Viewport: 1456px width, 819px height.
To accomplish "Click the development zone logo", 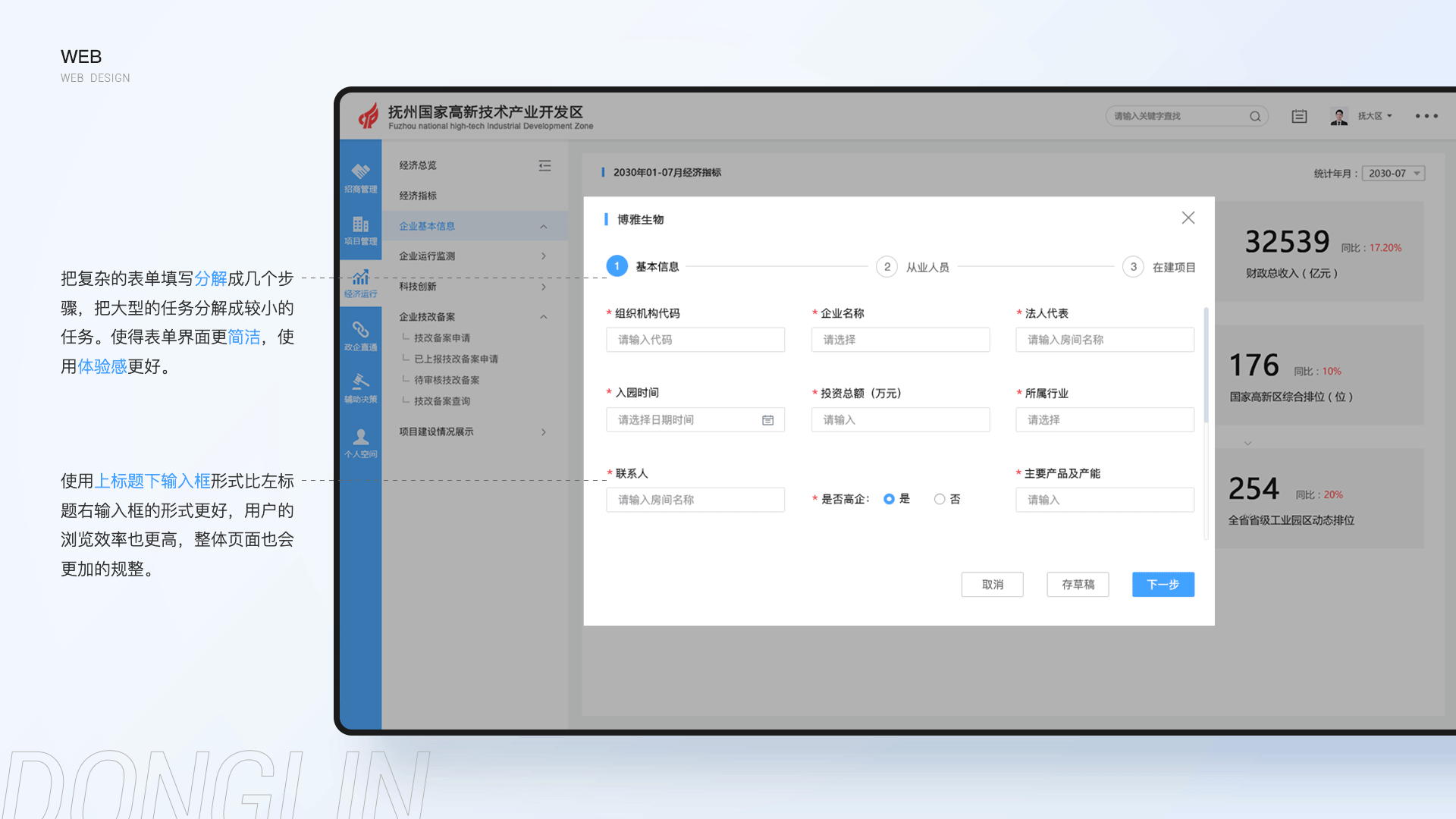I will coord(369,115).
